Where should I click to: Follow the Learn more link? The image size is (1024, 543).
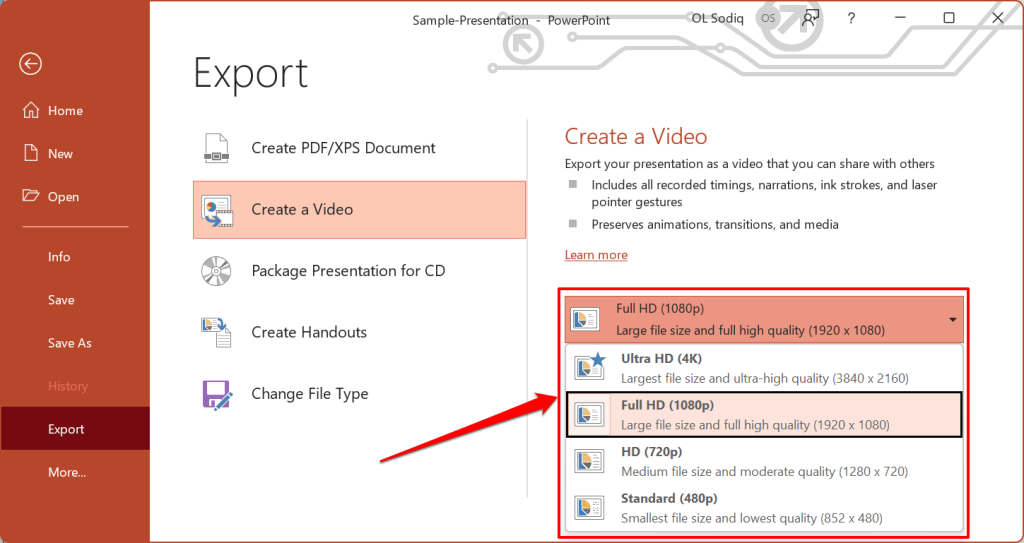(x=596, y=255)
